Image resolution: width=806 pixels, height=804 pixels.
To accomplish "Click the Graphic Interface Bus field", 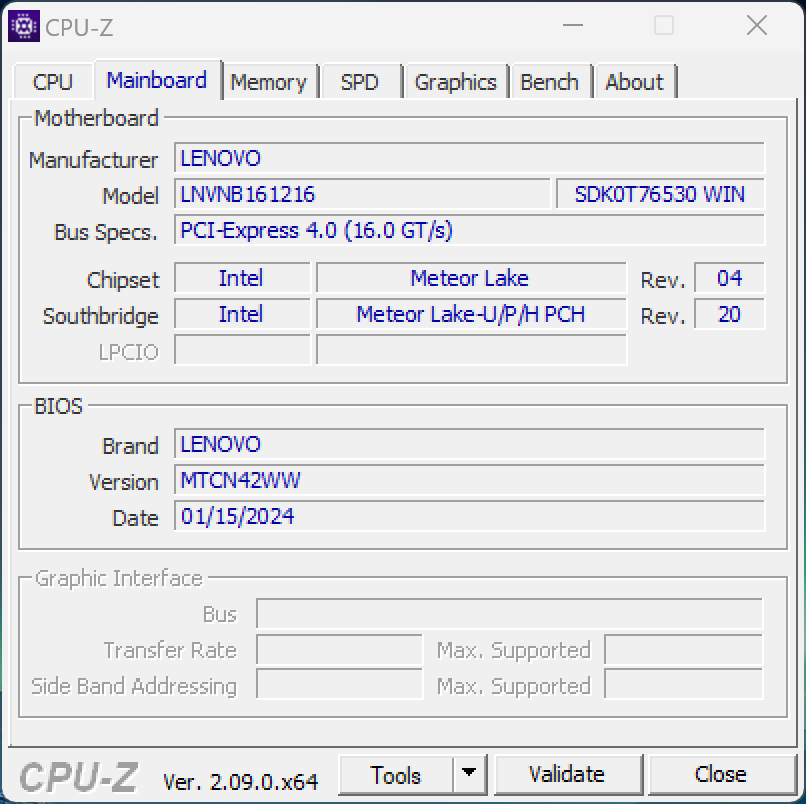I will pos(509,613).
